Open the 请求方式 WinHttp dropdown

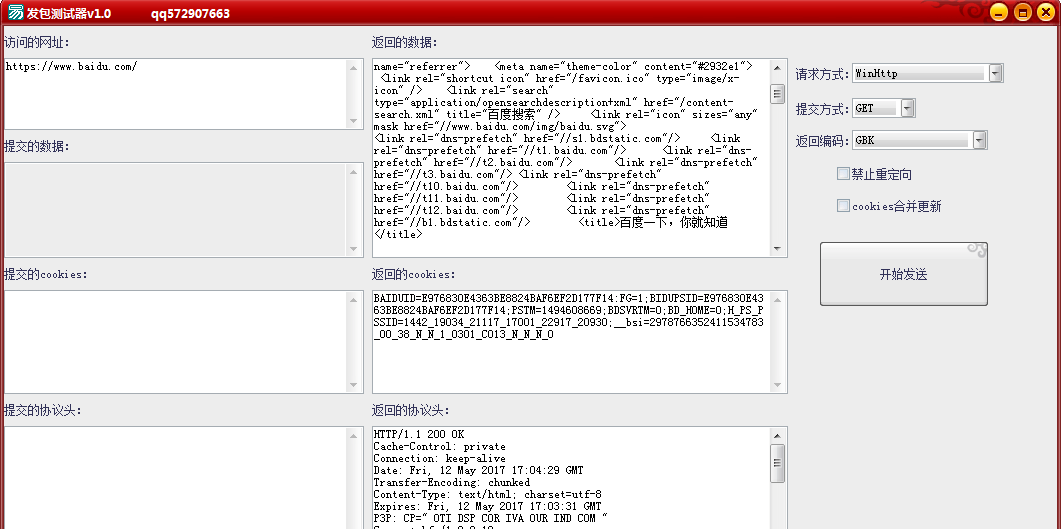click(x=995, y=73)
